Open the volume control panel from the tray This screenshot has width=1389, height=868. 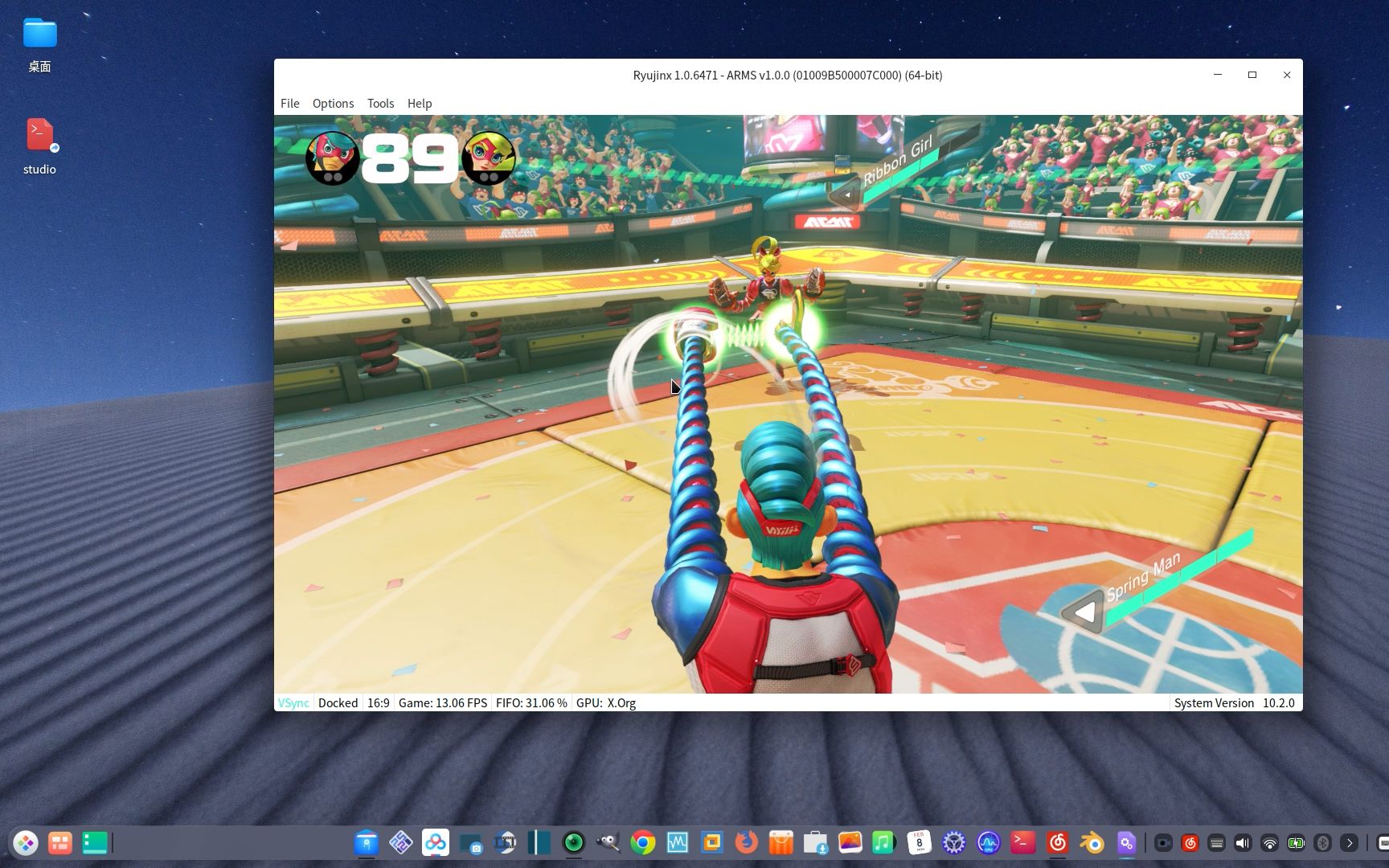tap(1243, 843)
